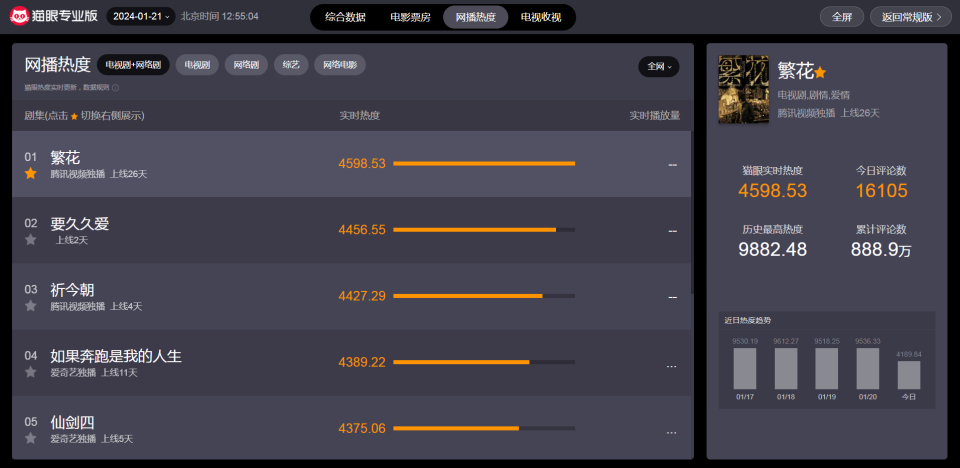Click the 仙剑四 title
This screenshot has width=960, height=468.
click(x=72, y=423)
